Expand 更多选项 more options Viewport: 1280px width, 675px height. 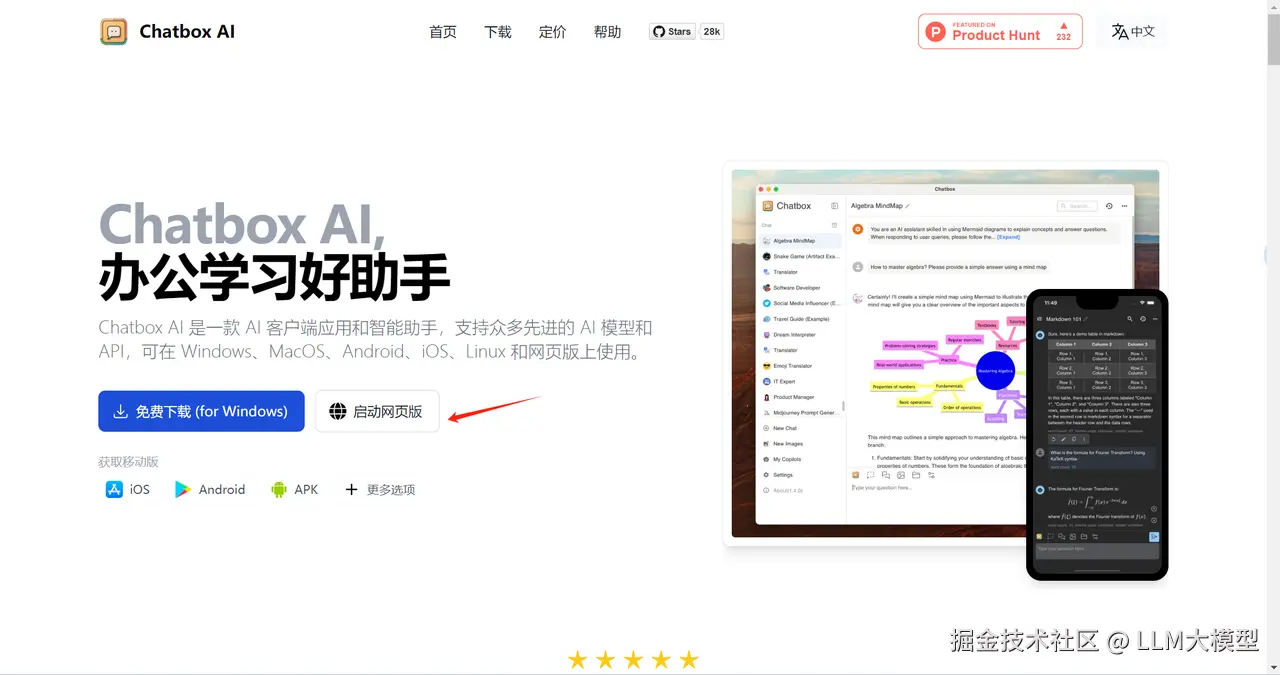pyautogui.click(x=380, y=489)
